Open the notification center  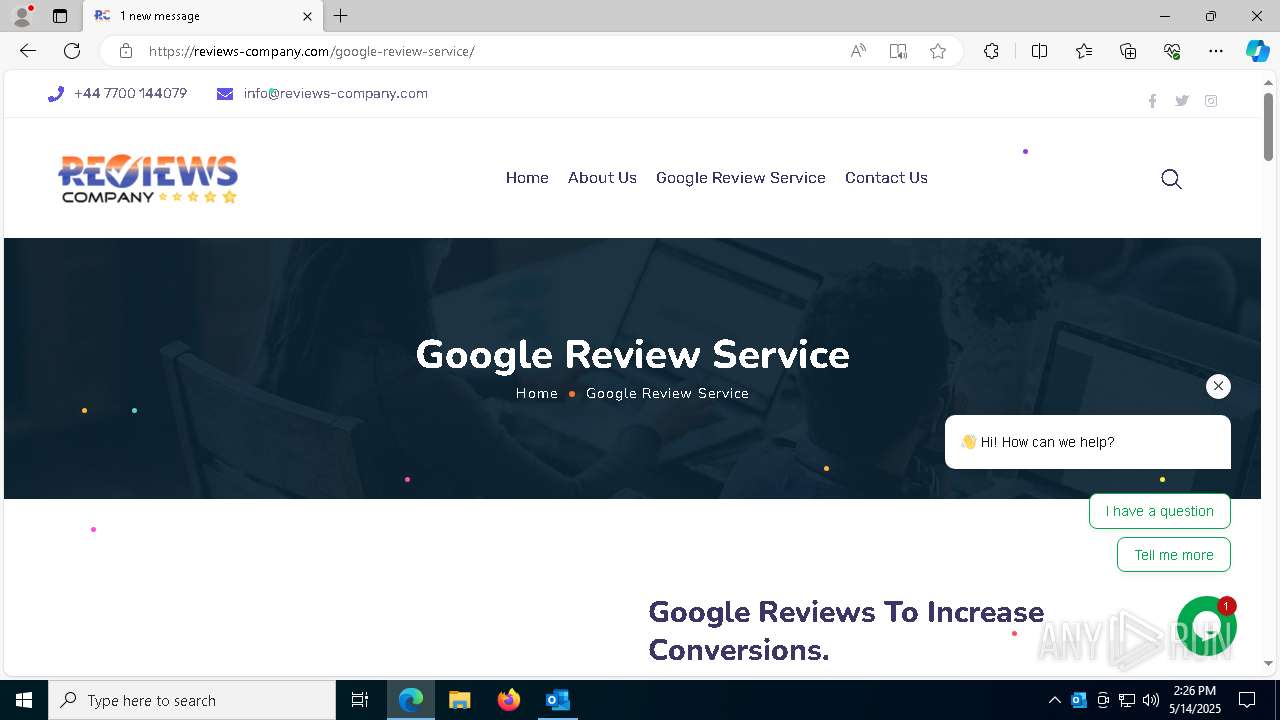coord(1247,700)
